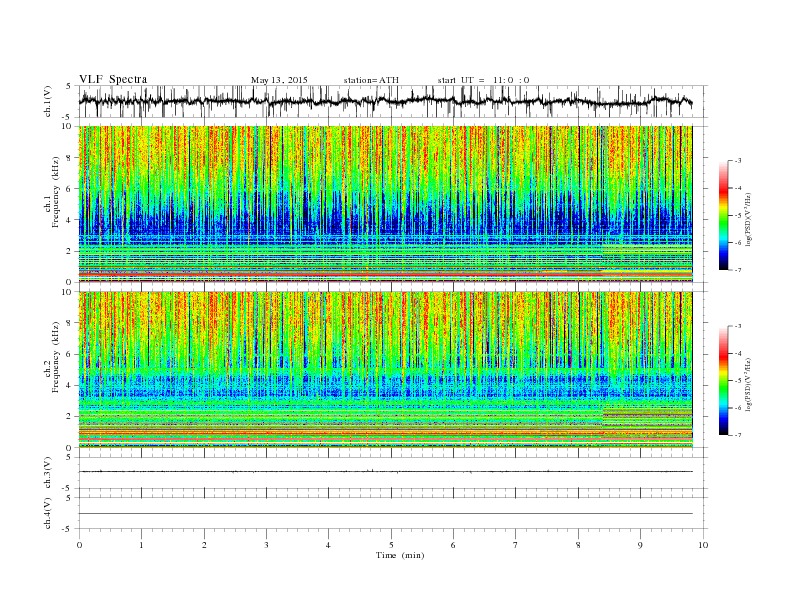Click the "6" kHz tick on ch.2 spectrogram
This screenshot has height=612, width=792.
coord(70,354)
